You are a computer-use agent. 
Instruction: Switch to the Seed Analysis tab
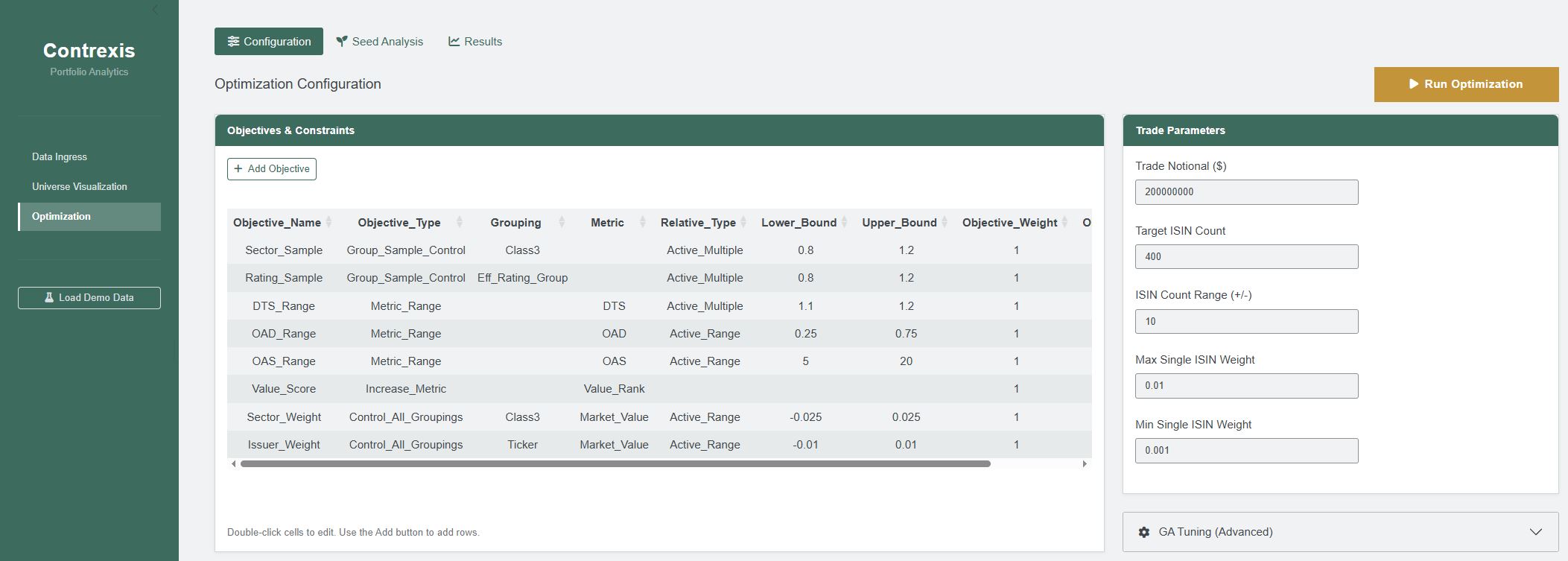click(x=379, y=42)
